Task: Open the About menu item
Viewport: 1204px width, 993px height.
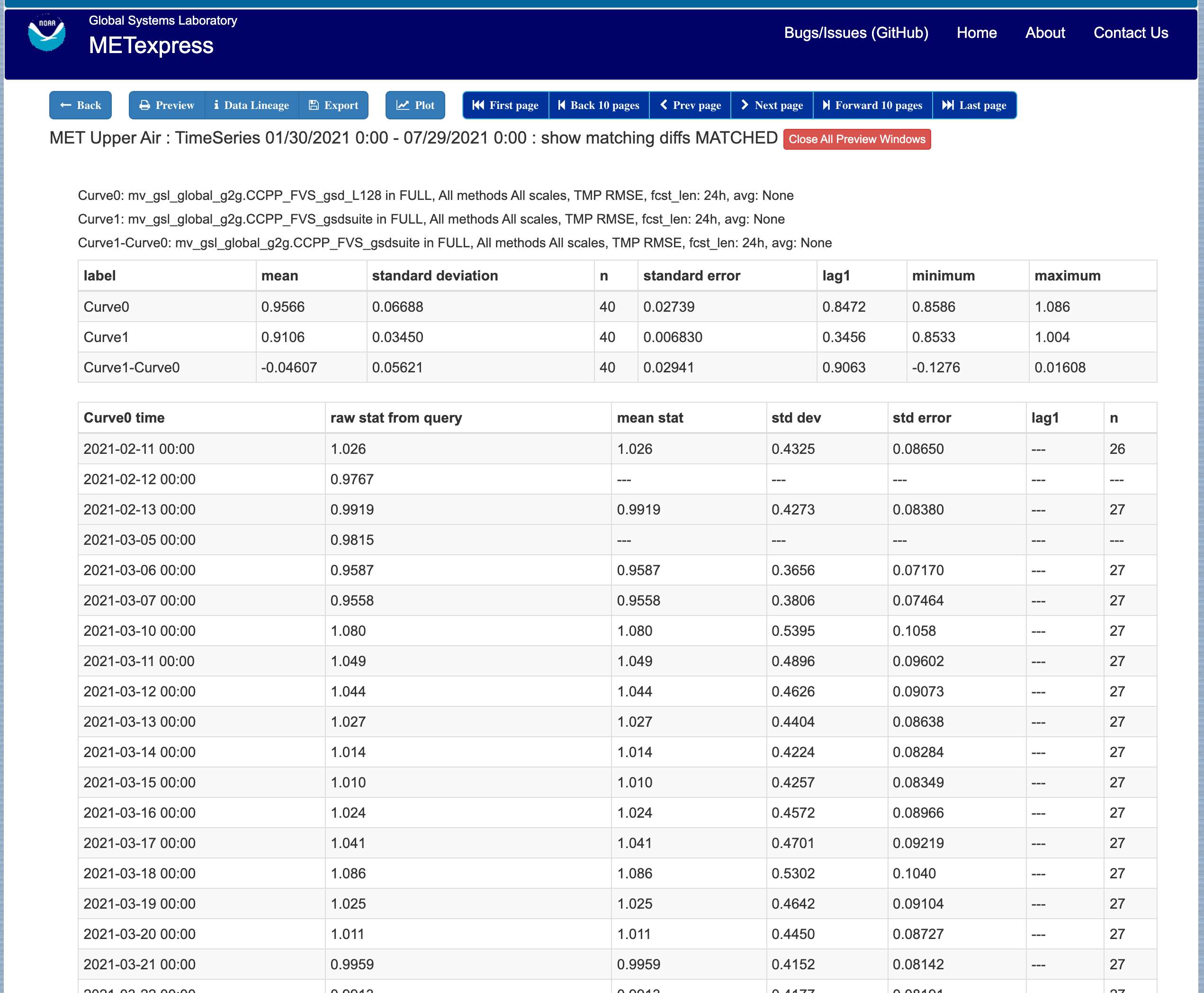Action: [x=1045, y=33]
